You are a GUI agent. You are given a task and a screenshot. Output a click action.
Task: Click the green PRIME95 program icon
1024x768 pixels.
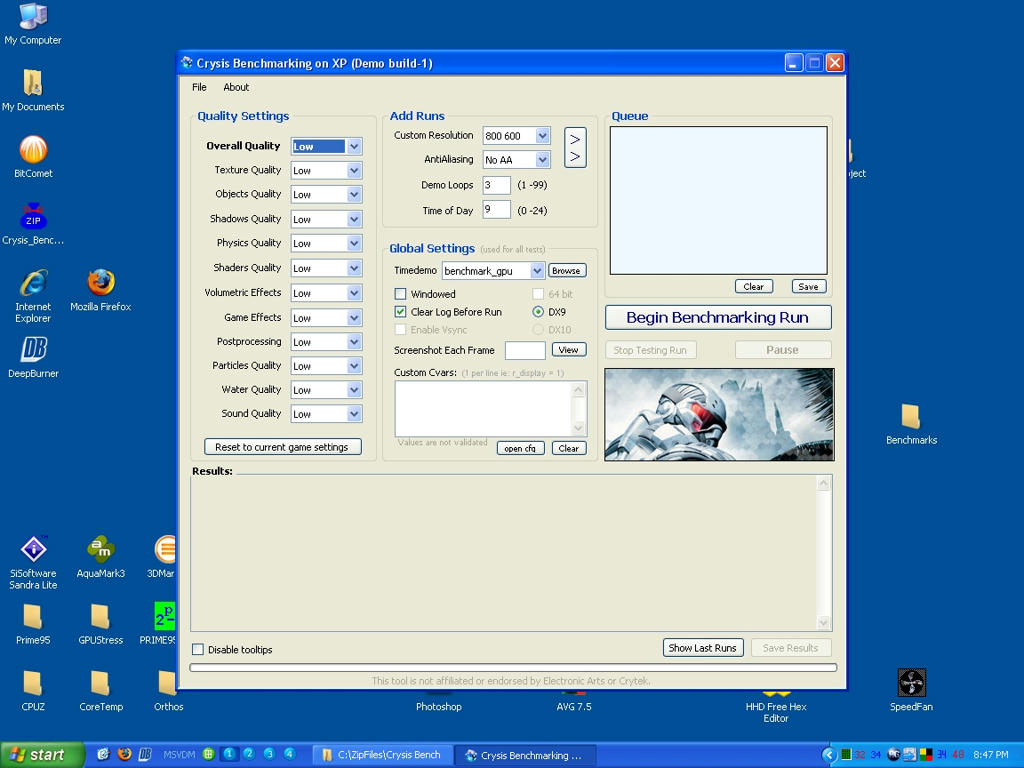pyautogui.click(x=164, y=616)
